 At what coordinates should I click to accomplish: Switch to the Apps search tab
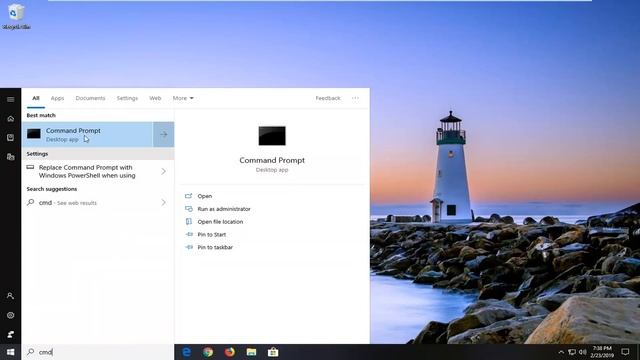pyautogui.click(x=57, y=98)
